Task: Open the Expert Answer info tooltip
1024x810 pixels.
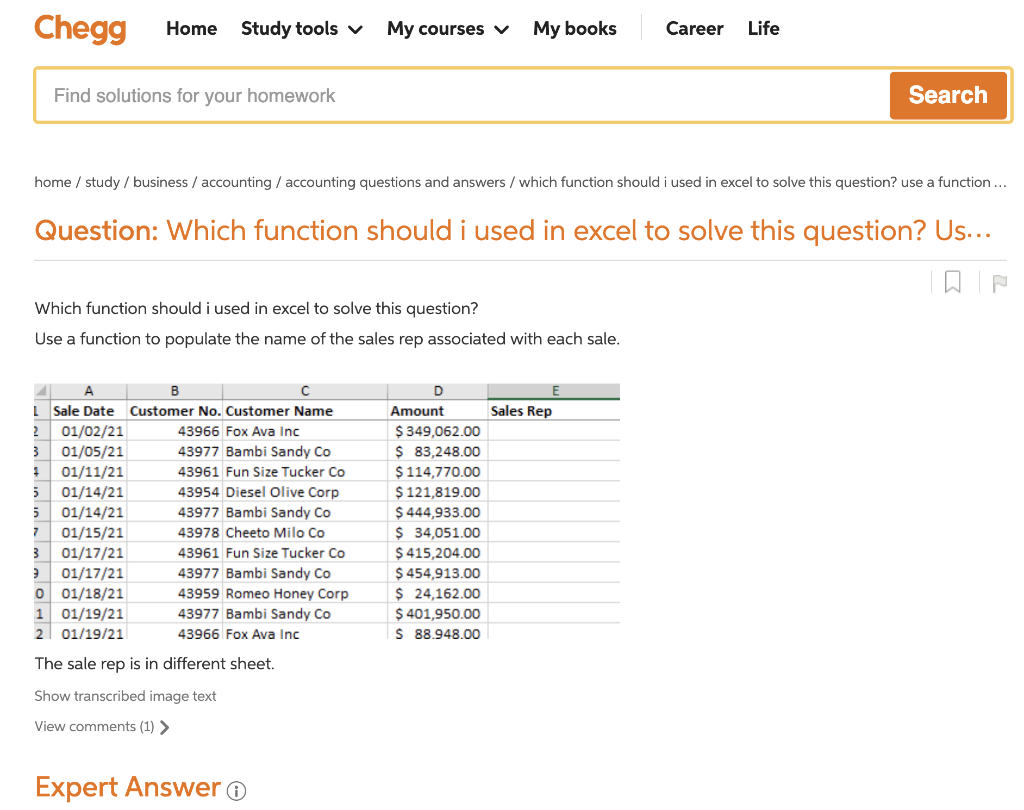Action: (236, 790)
